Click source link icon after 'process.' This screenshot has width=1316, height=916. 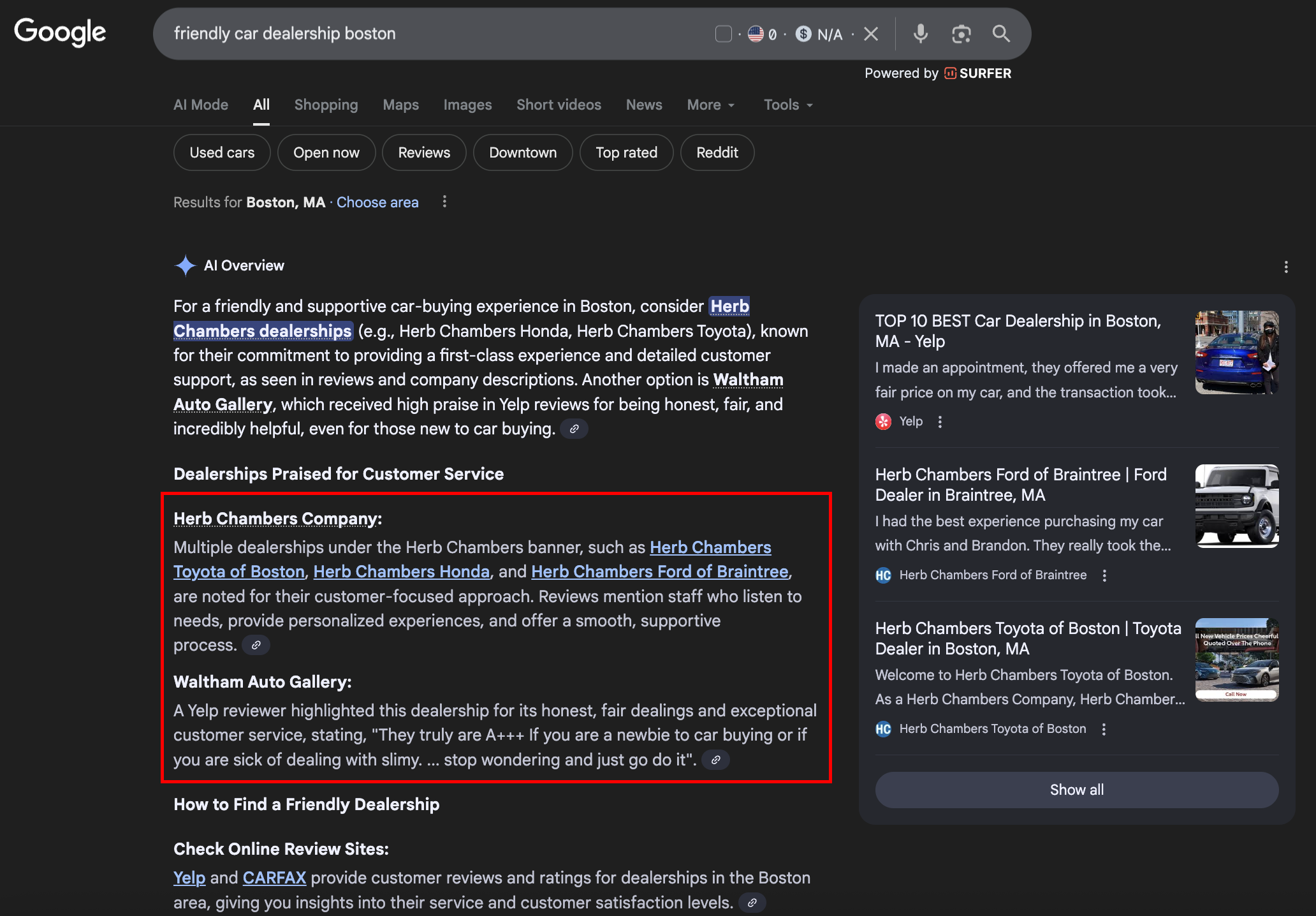click(x=256, y=645)
